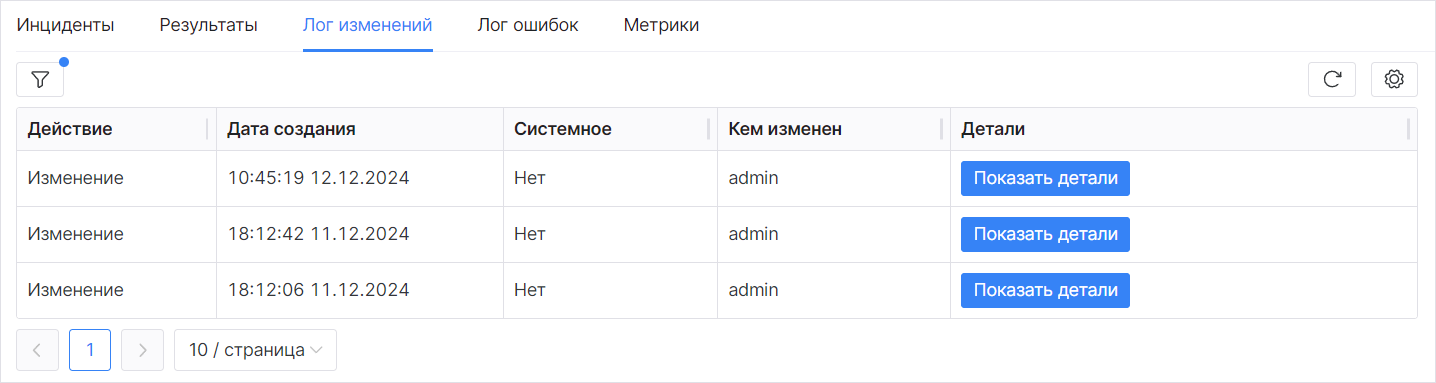
Task: Switch to the Результаты tab
Action: click(x=208, y=25)
